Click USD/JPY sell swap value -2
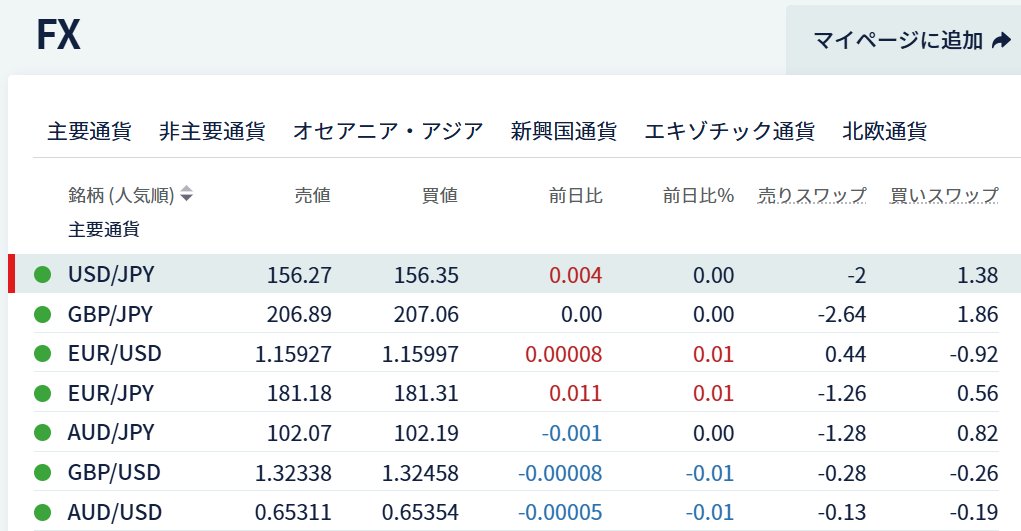This screenshot has height=531, width=1021. (x=857, y=275)
